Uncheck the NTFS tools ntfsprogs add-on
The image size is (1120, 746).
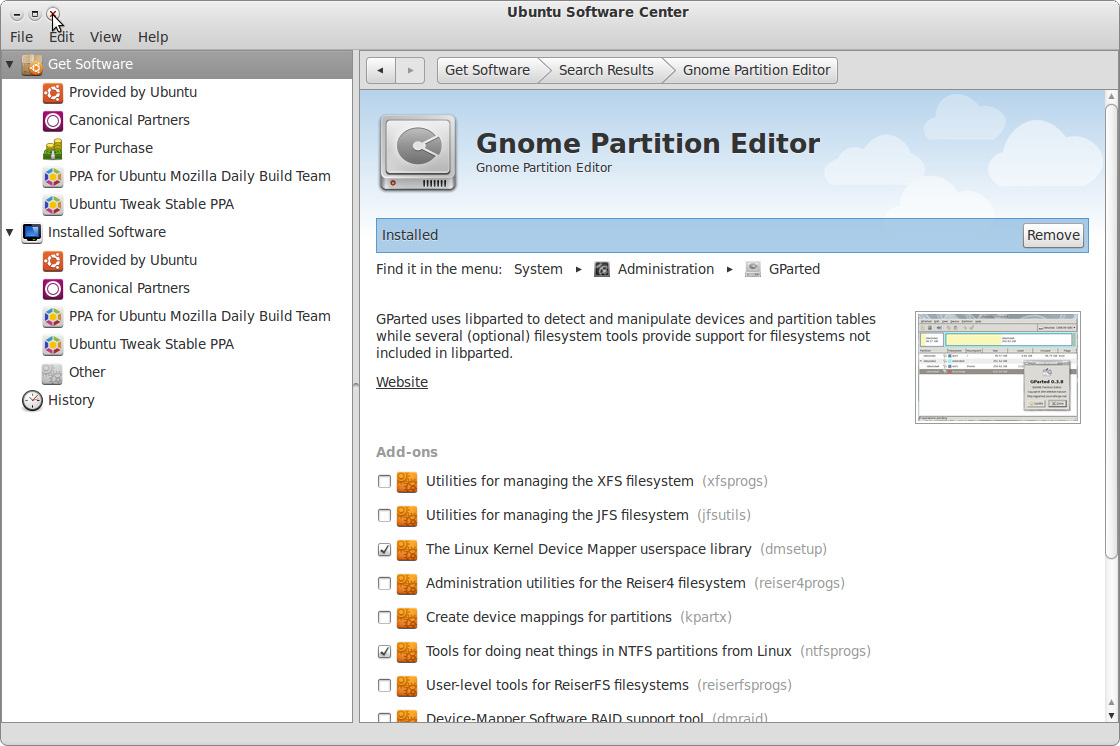click(384, 652)
